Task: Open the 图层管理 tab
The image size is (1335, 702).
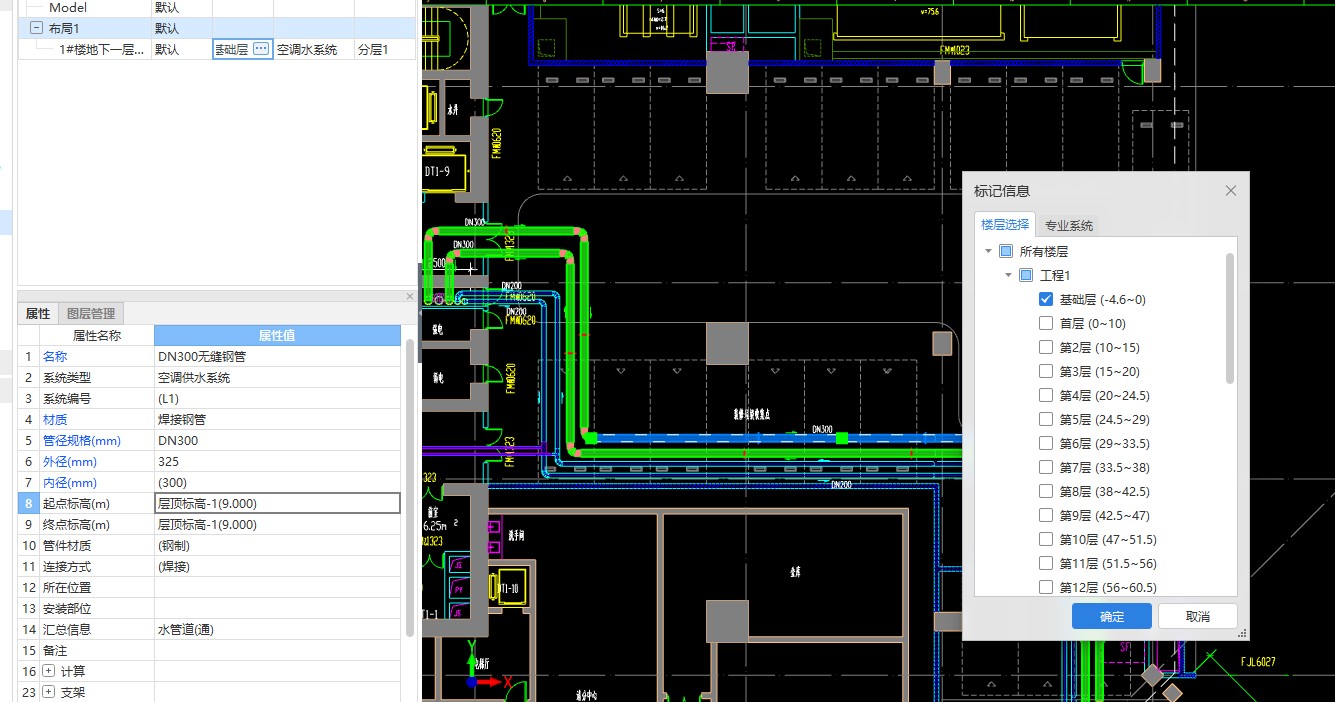Action: click(91, 314)
